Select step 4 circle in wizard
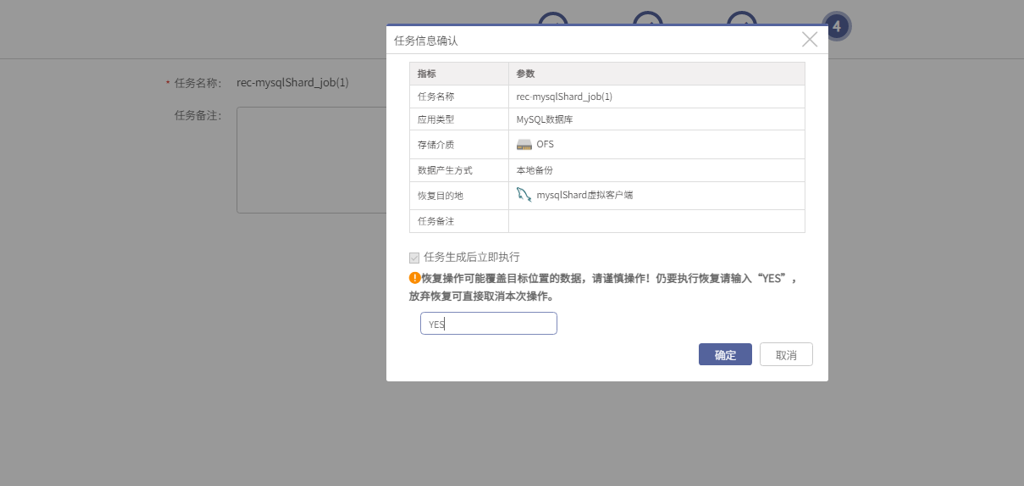Image resolution: width=1024 pixels, height=486 pixels. click(837, 27)
